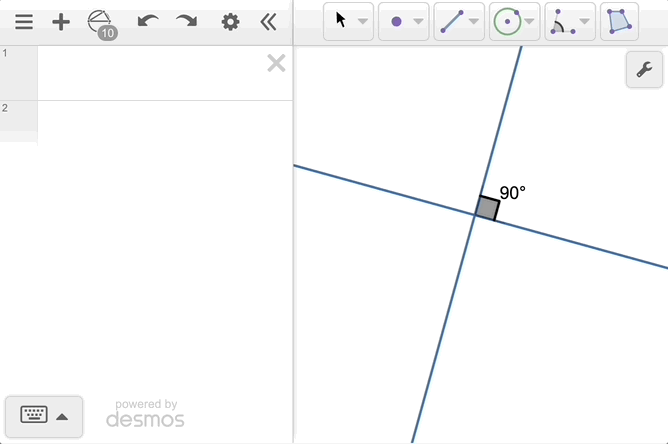Screen dimensions: 668x444
Task: Open the hamburger menu
Action: point(24,22)
